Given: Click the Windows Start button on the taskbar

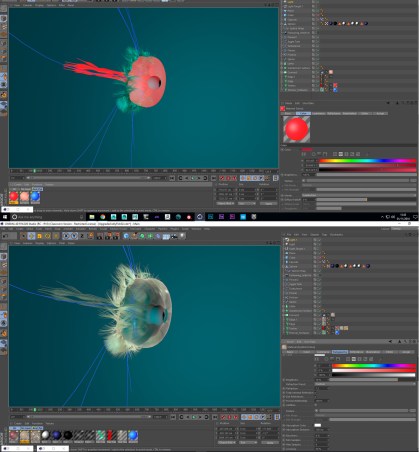Looking at the screenshot, I should click(x=5, y=217).
